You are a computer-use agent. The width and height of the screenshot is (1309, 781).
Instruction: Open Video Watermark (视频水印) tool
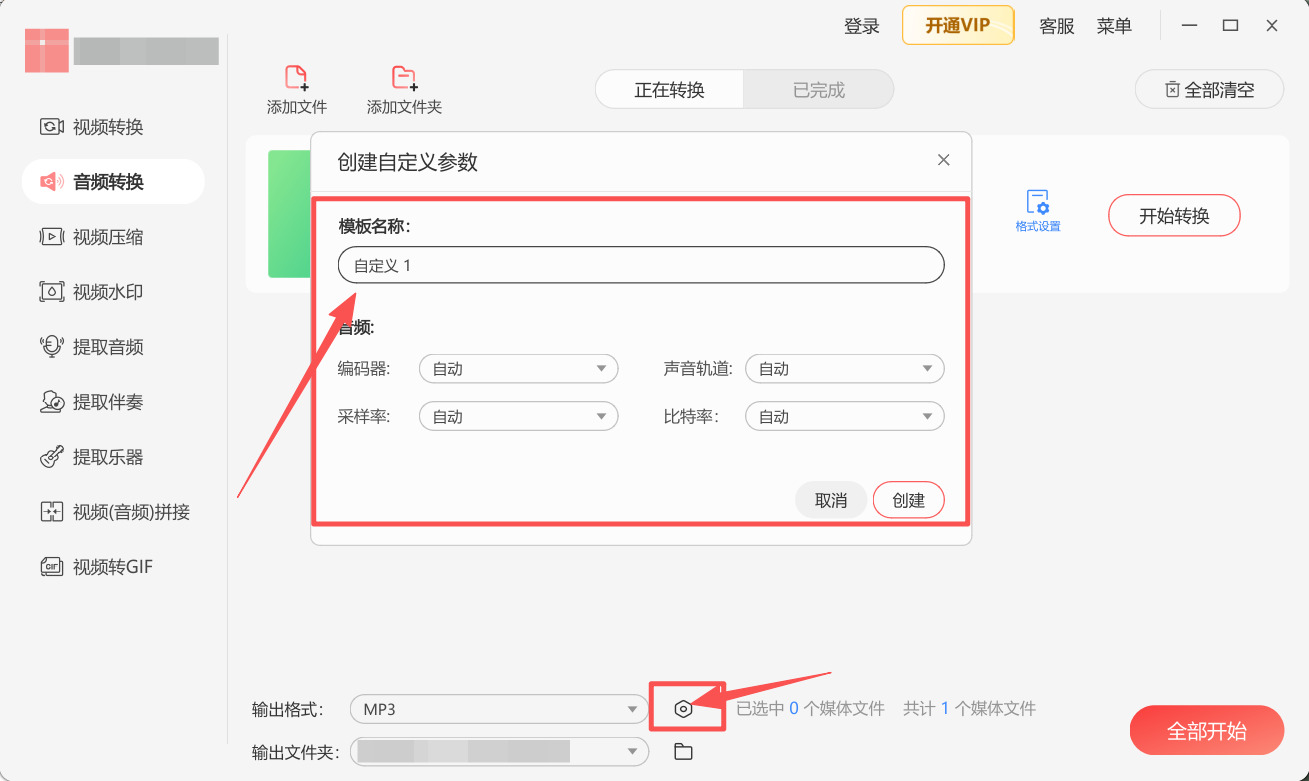pyautogui.click(x=92, y=292)
